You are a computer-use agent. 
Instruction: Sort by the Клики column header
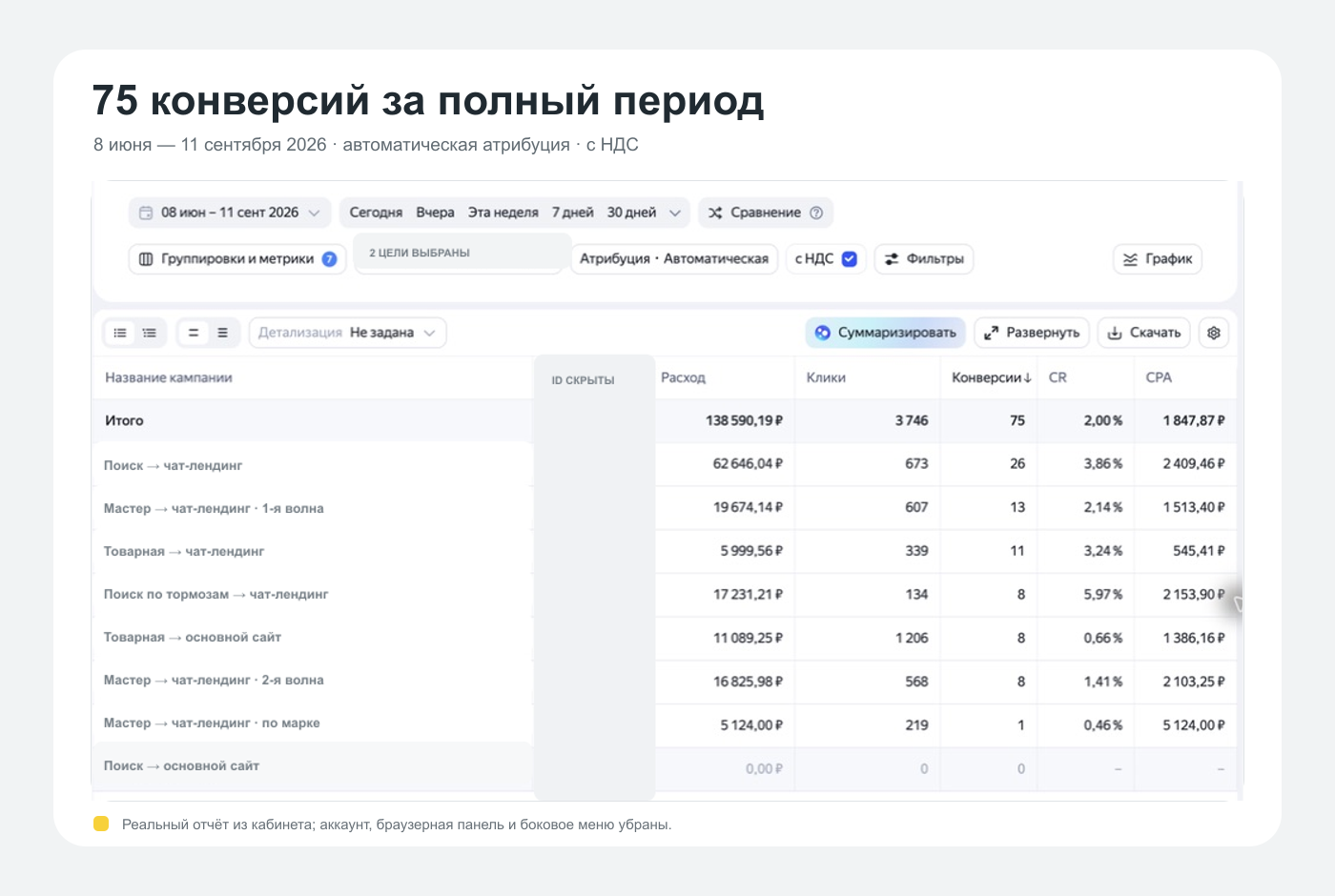tap(826, 377)
